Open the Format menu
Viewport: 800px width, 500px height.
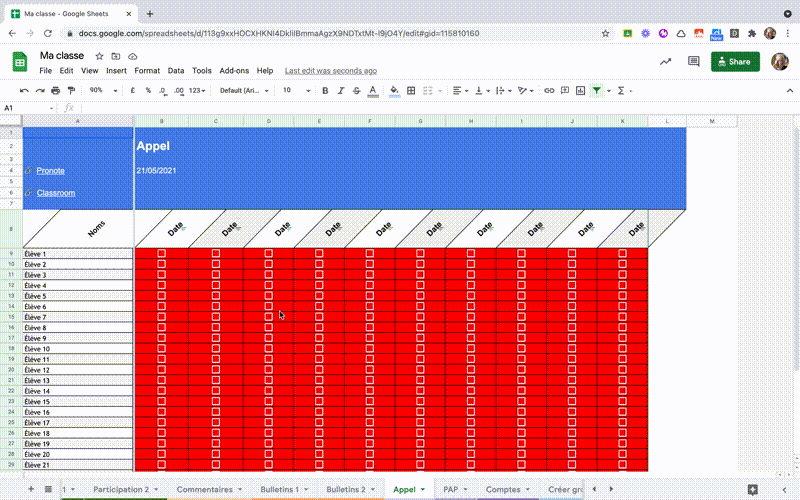pos(147,70)
